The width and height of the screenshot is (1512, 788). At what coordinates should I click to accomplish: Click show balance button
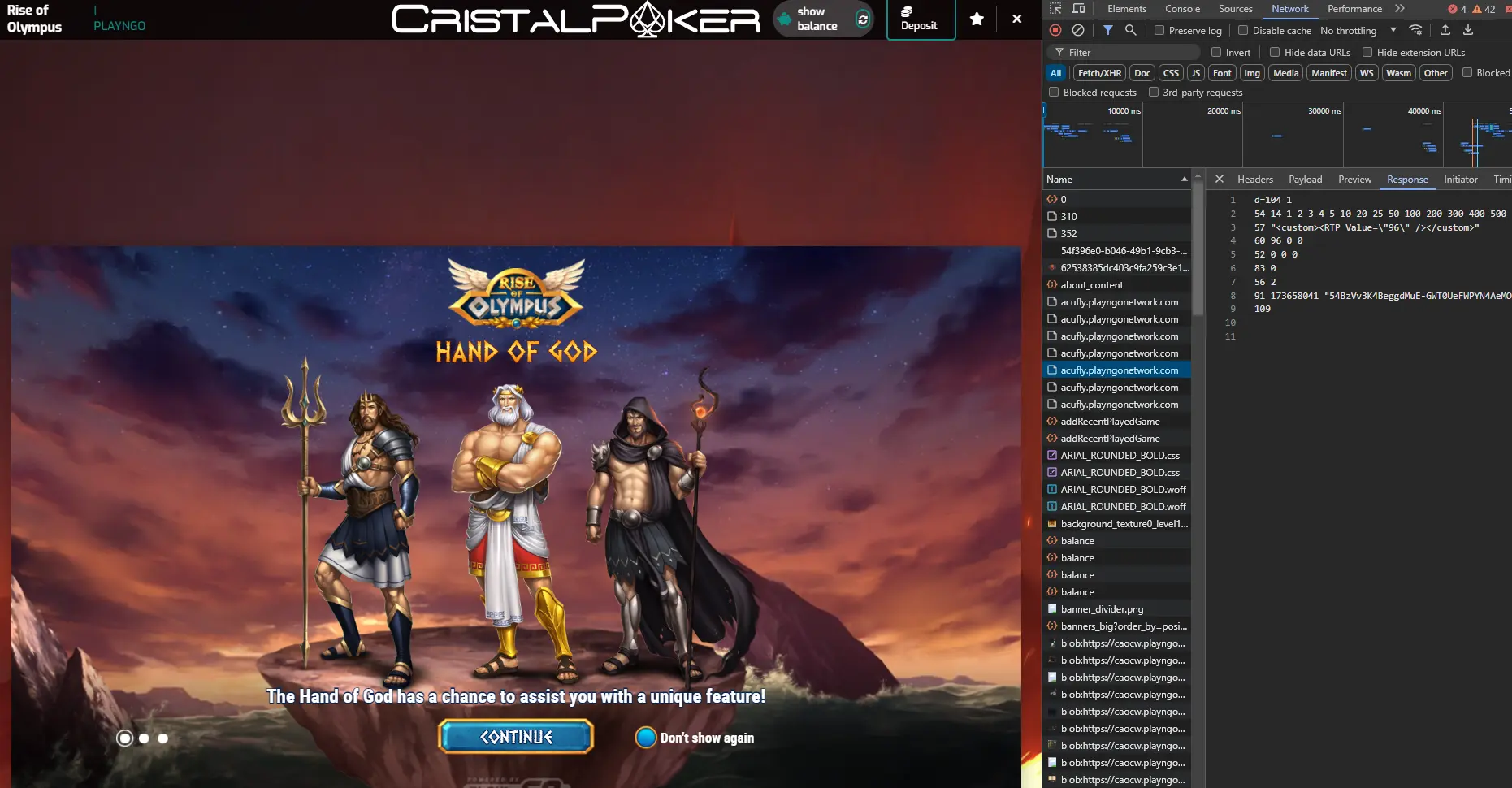point(822,19)
